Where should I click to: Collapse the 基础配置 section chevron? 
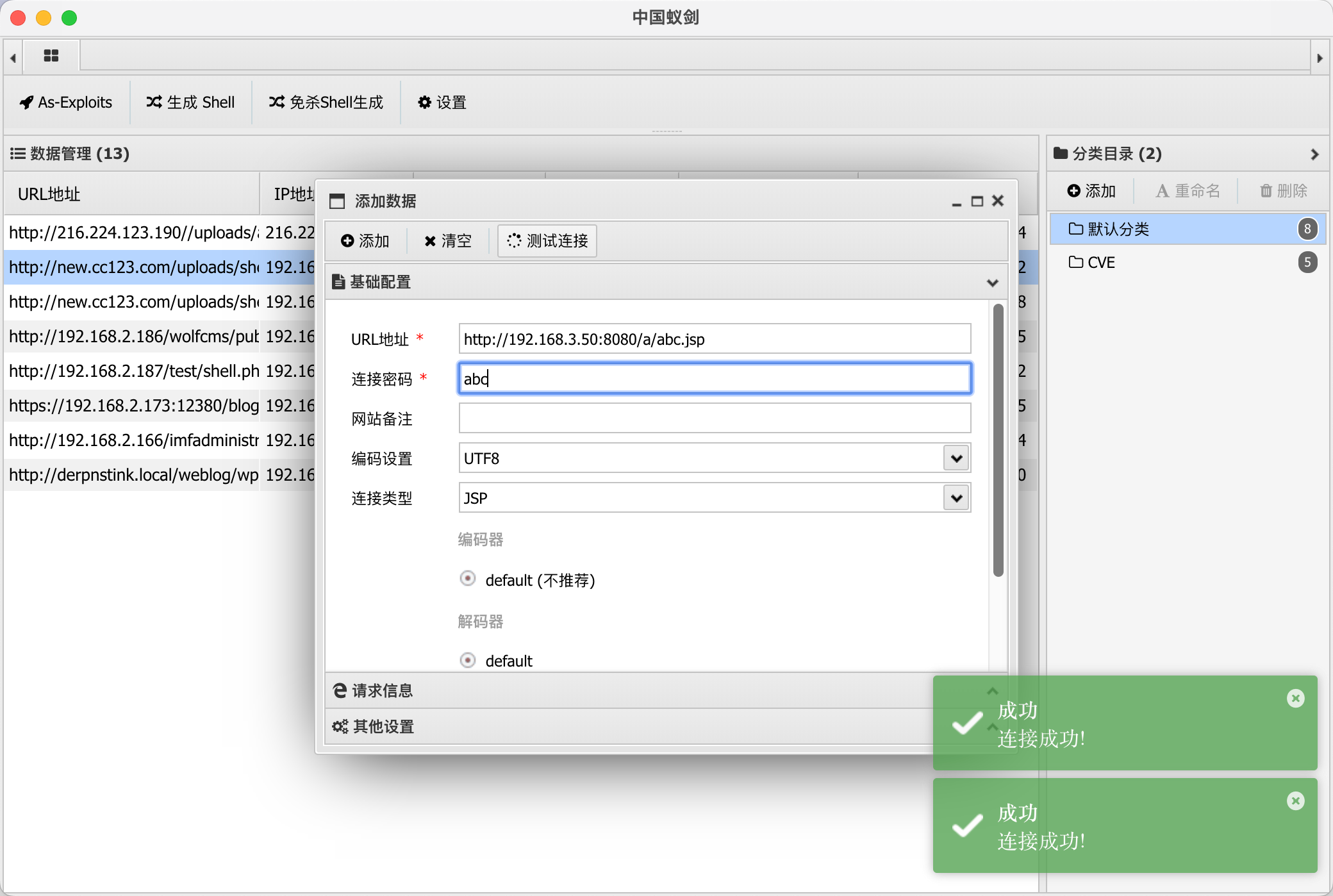[x=992, y=283]
